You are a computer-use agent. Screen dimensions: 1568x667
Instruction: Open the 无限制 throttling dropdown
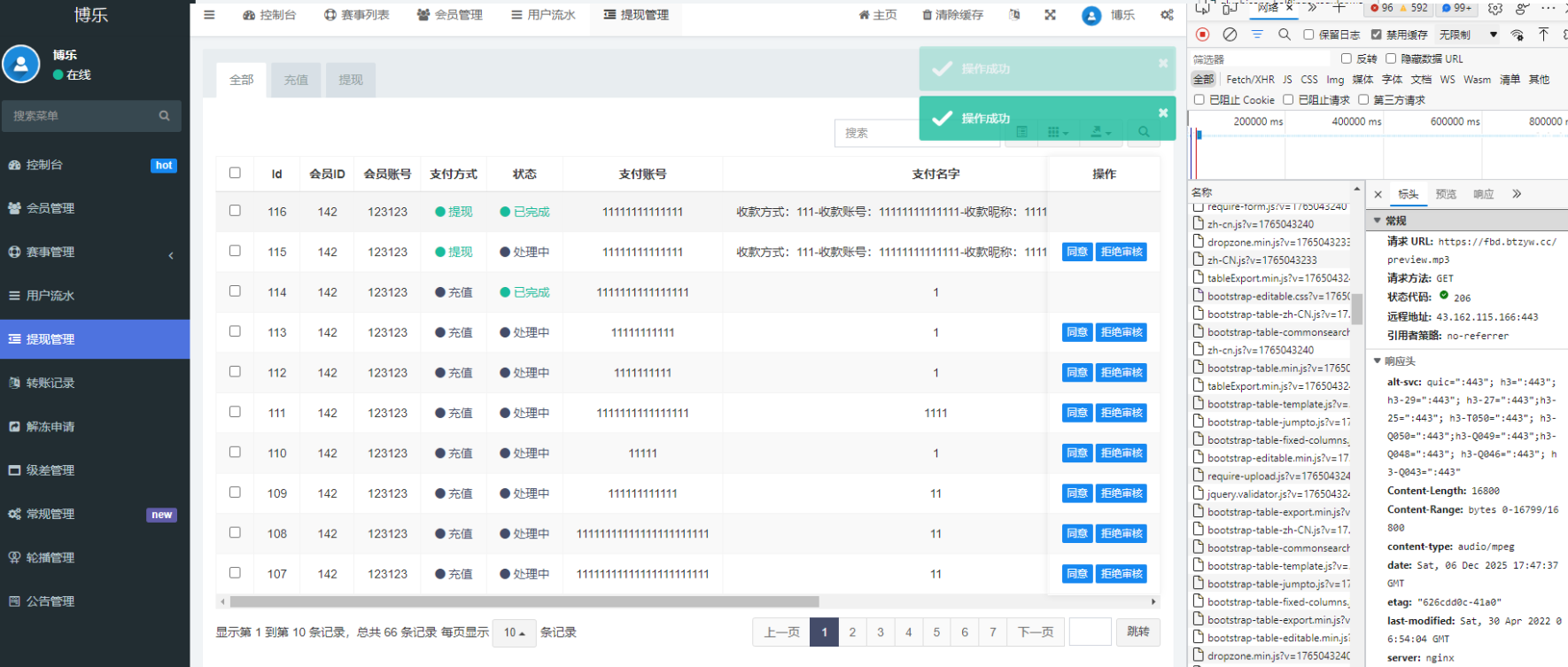click(1468, 35)
